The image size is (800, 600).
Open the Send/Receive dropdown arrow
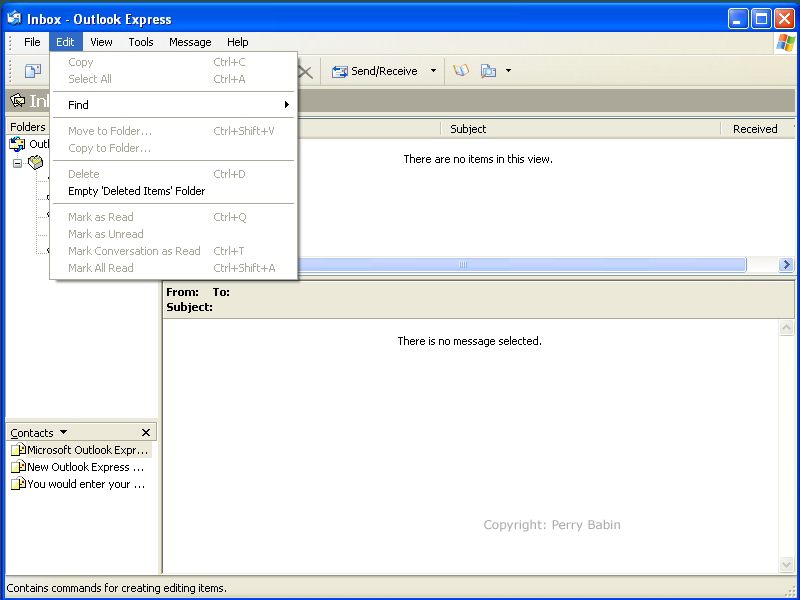pyautogui.click(x=433, y=71)
